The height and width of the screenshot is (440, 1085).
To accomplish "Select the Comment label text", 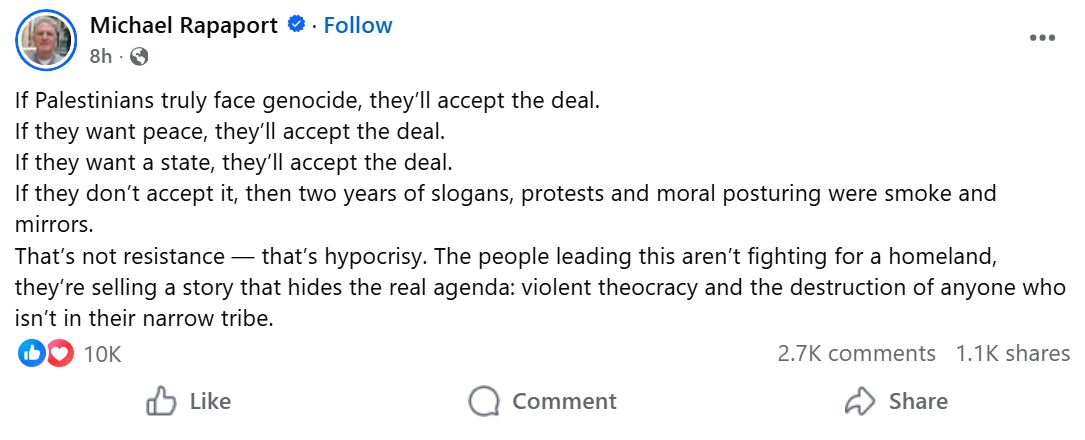I will 564,402.
